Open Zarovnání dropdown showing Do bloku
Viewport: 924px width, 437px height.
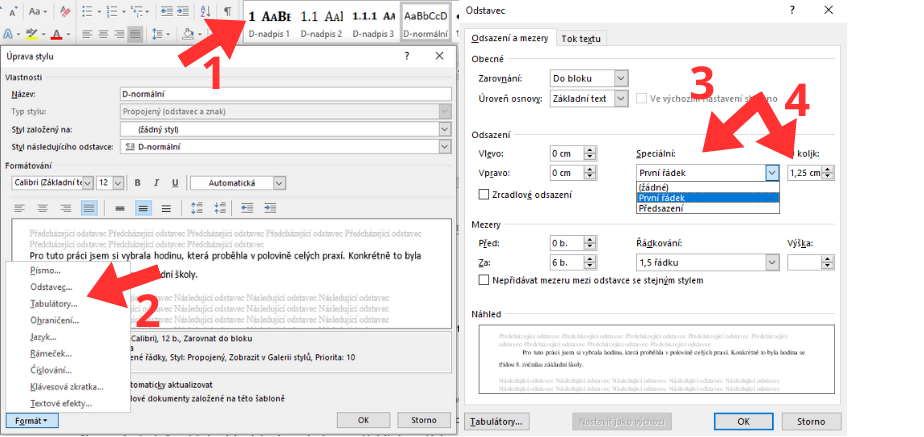[589, 78]
